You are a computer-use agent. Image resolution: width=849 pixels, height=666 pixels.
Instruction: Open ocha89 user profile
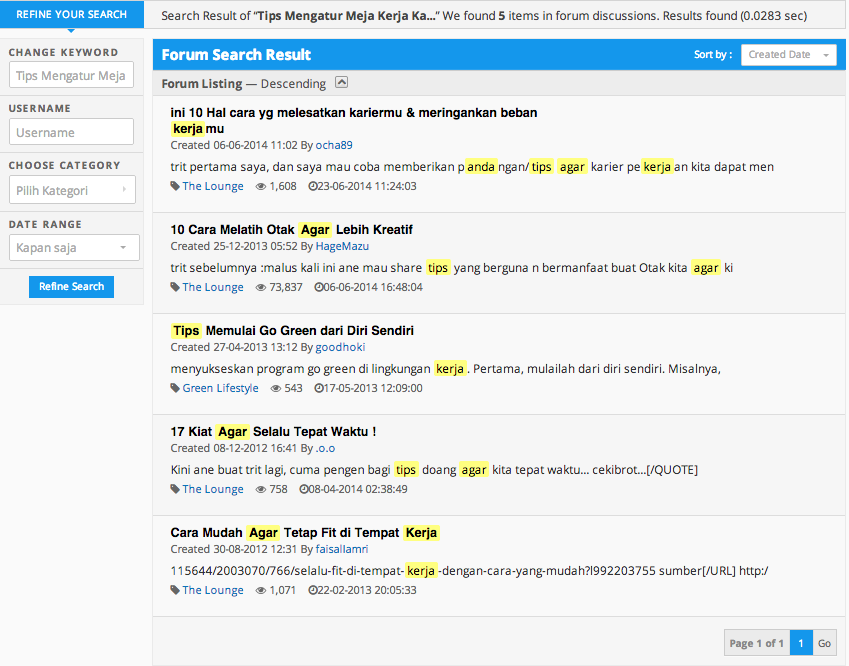pos(334,145)
